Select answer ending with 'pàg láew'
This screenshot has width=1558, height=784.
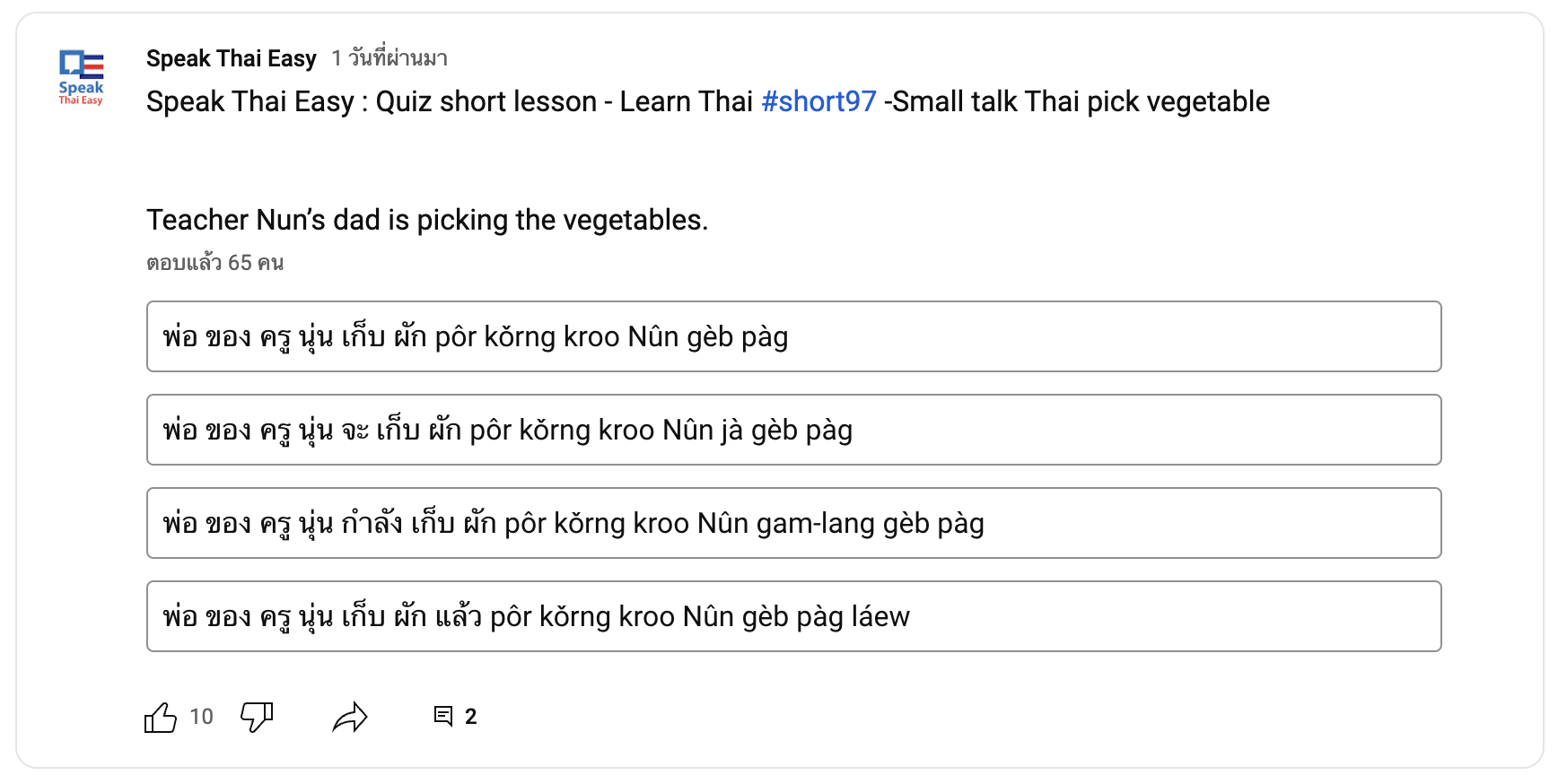pyautogui.click(x=793, y=616)
